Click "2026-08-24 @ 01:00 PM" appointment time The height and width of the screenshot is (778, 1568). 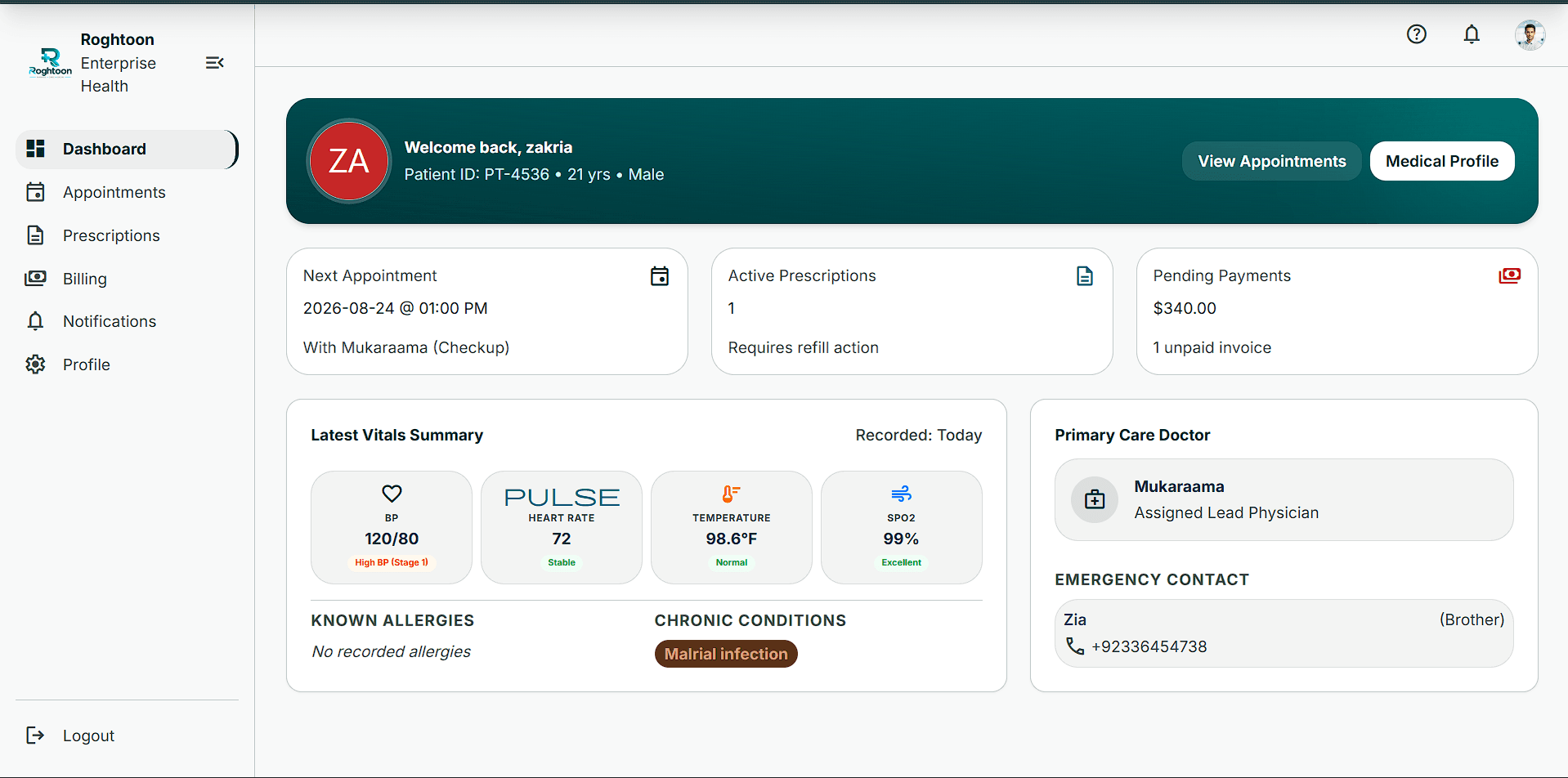[396, 308]
